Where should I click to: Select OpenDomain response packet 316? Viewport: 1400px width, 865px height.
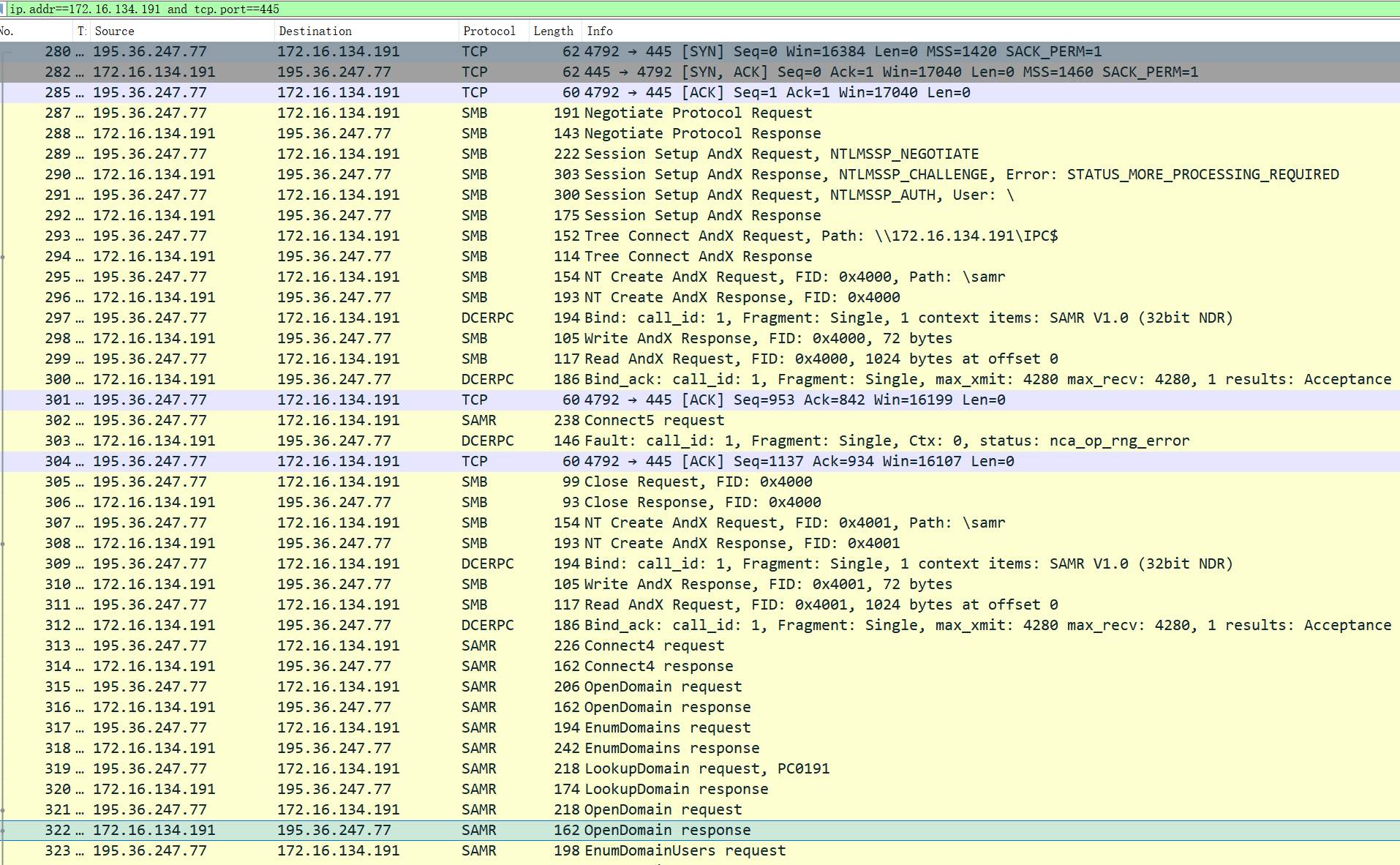[700, 707]
